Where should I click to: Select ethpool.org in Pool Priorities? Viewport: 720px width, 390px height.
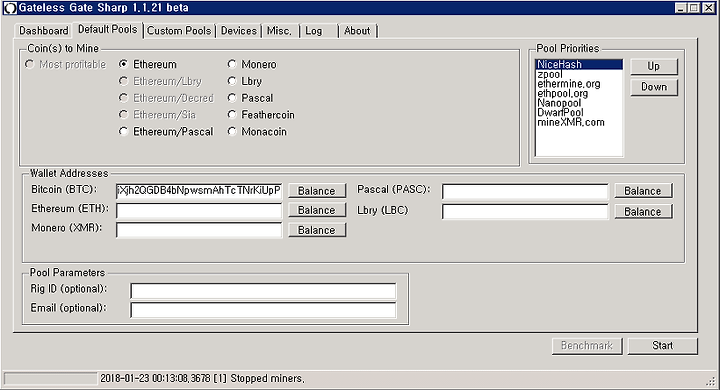[579, 93]
